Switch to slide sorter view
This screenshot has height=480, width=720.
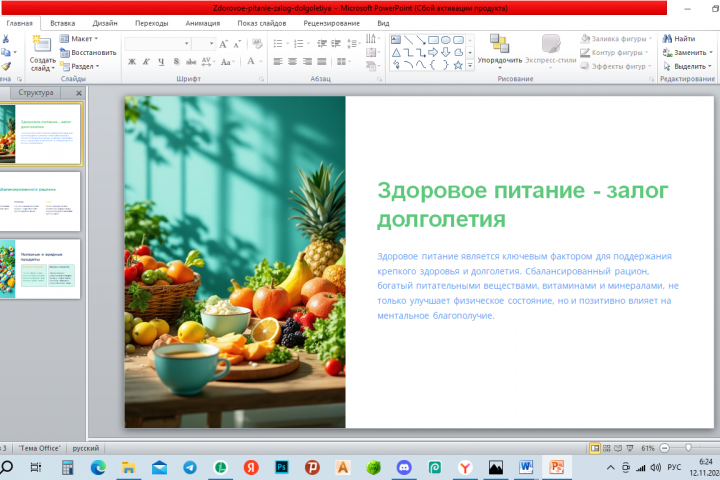(x=607, y=448)
